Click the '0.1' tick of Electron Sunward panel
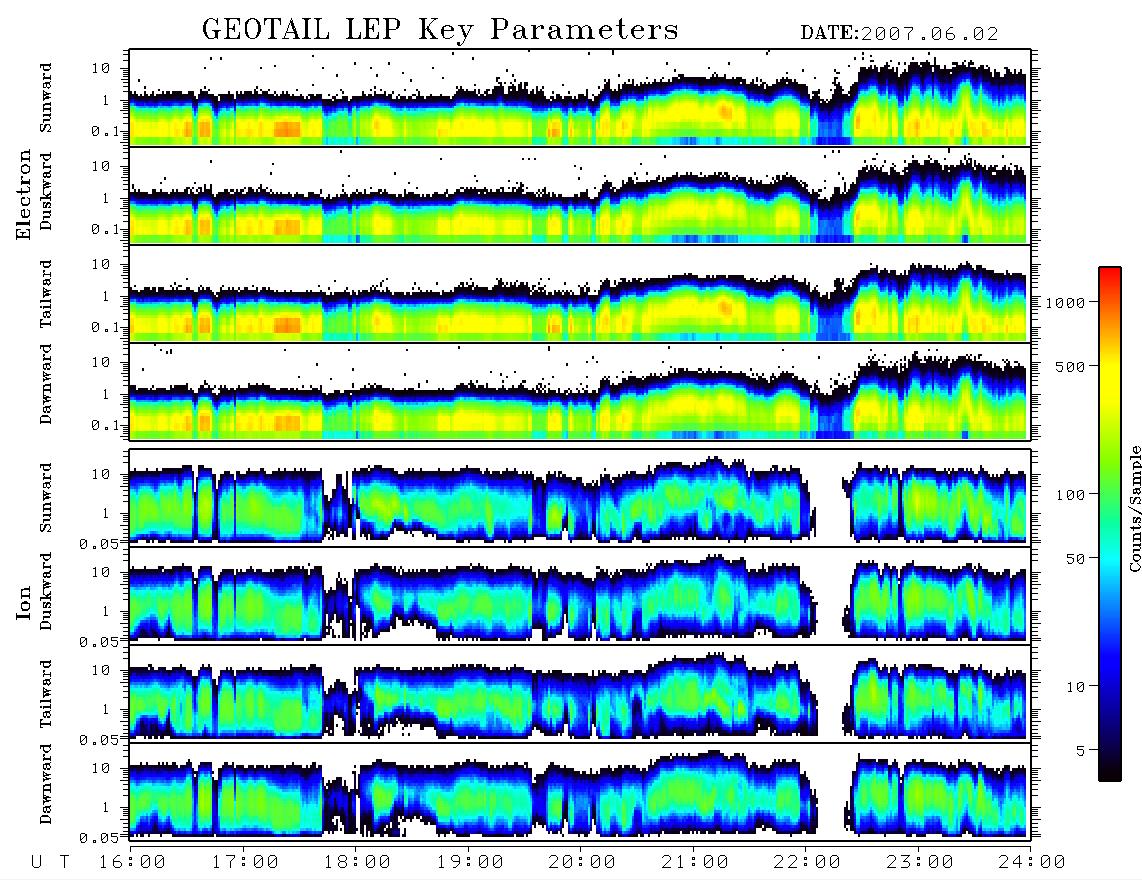Image resolution: width=1142 pixels, height=880 pixels. click(105, 131)
